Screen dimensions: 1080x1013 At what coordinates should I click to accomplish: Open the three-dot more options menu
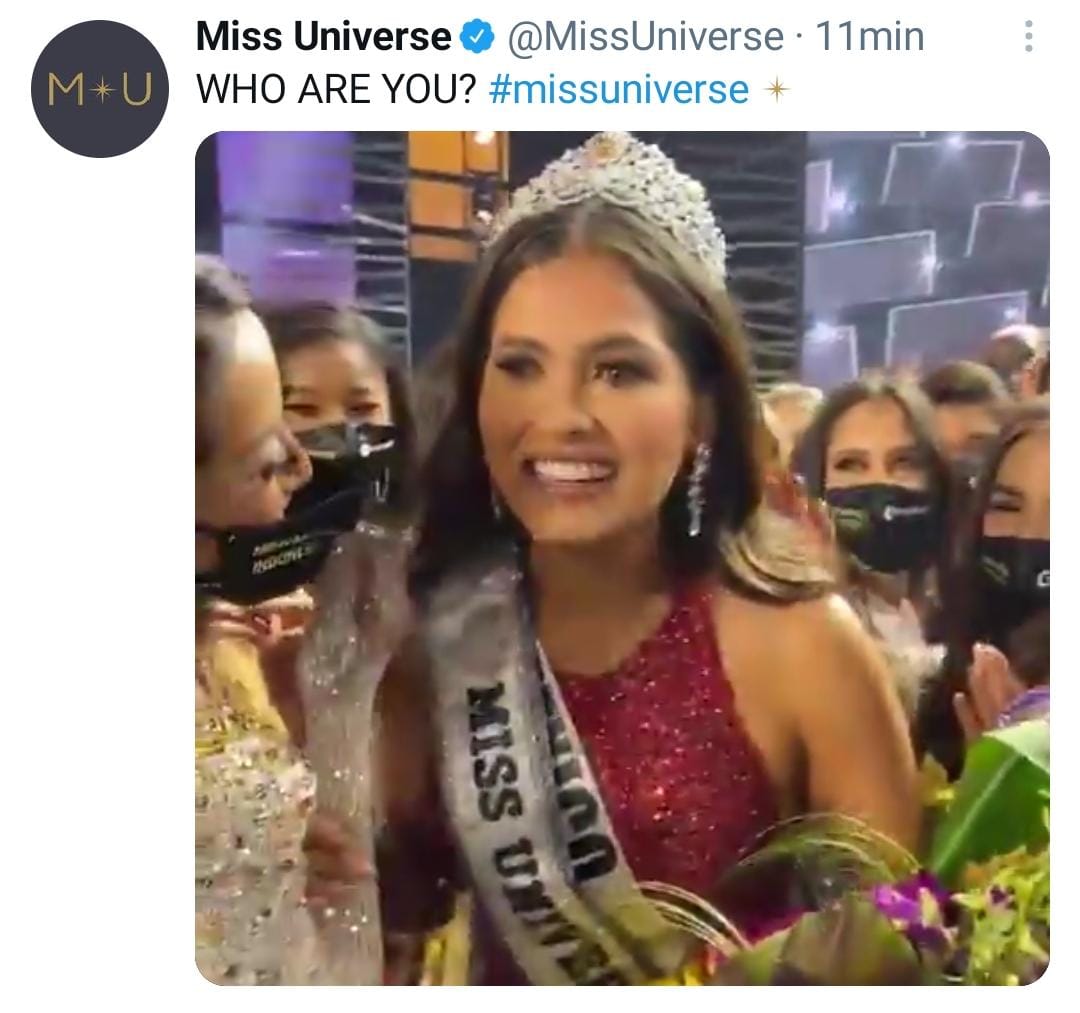point(1028,36)
